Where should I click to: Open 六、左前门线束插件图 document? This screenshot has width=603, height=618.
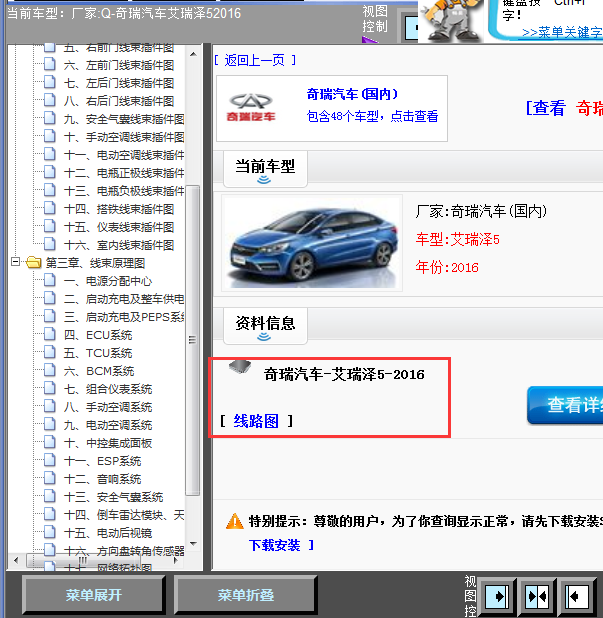(119, 65)
